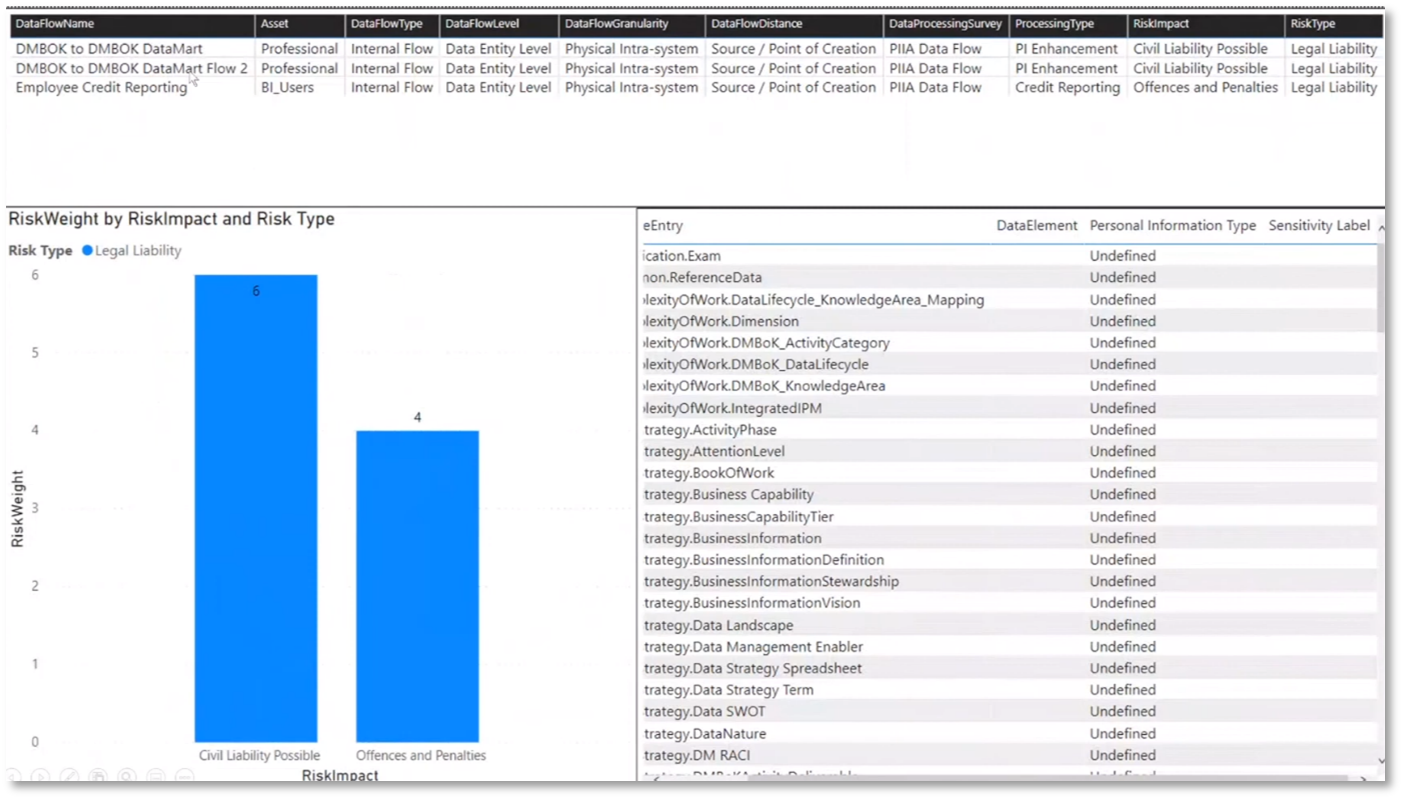Select the lexityOfWork.Dimension row
Screen dimensions: 1404x800
pos(1008,321)
